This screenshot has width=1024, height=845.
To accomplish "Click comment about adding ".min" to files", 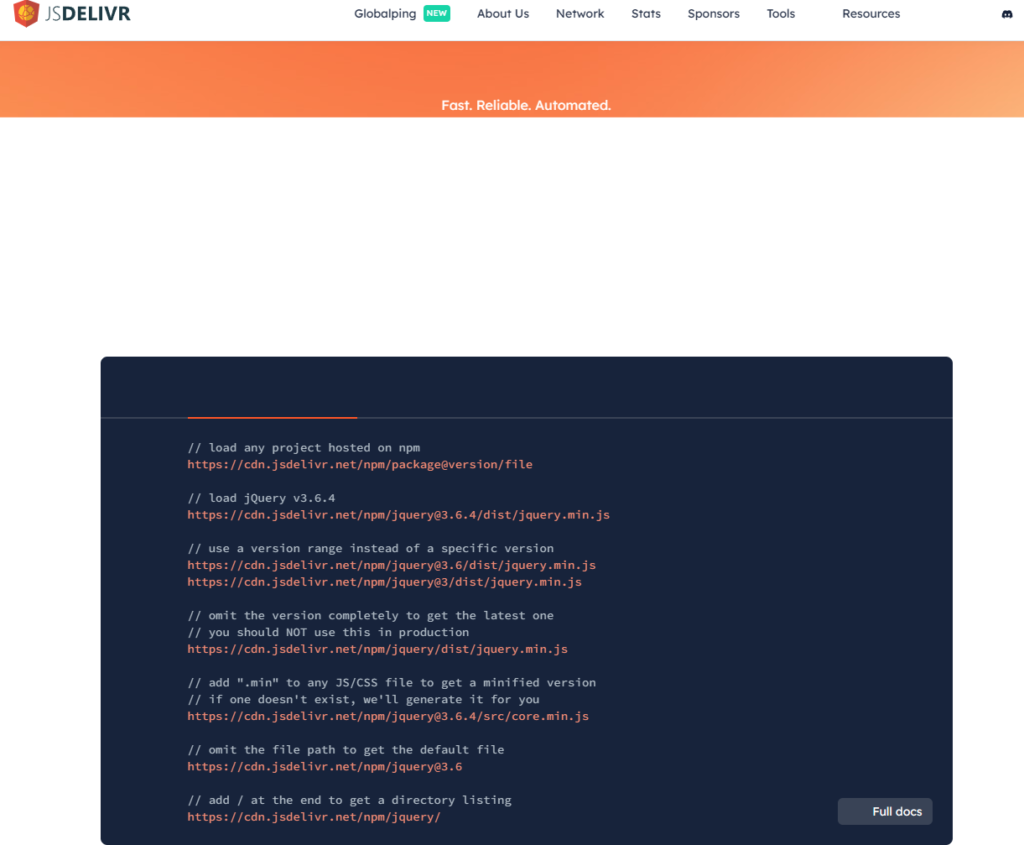I will 392,682.
